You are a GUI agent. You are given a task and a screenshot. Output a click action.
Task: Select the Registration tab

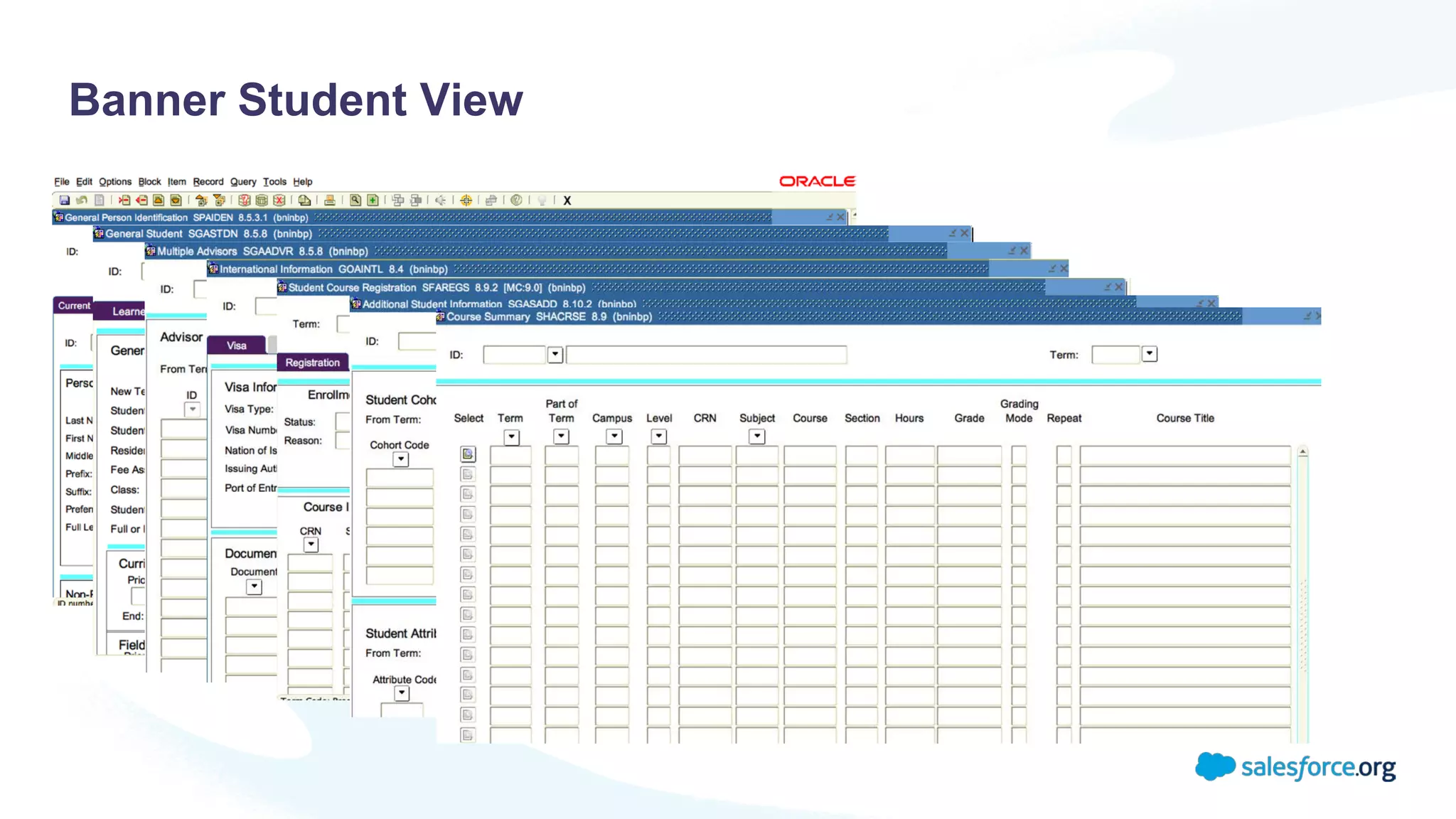313,363
